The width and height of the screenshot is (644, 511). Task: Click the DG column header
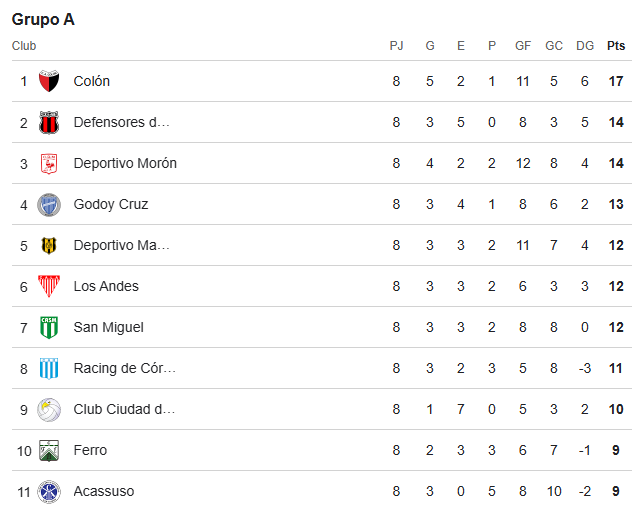[x=585, y=46]
